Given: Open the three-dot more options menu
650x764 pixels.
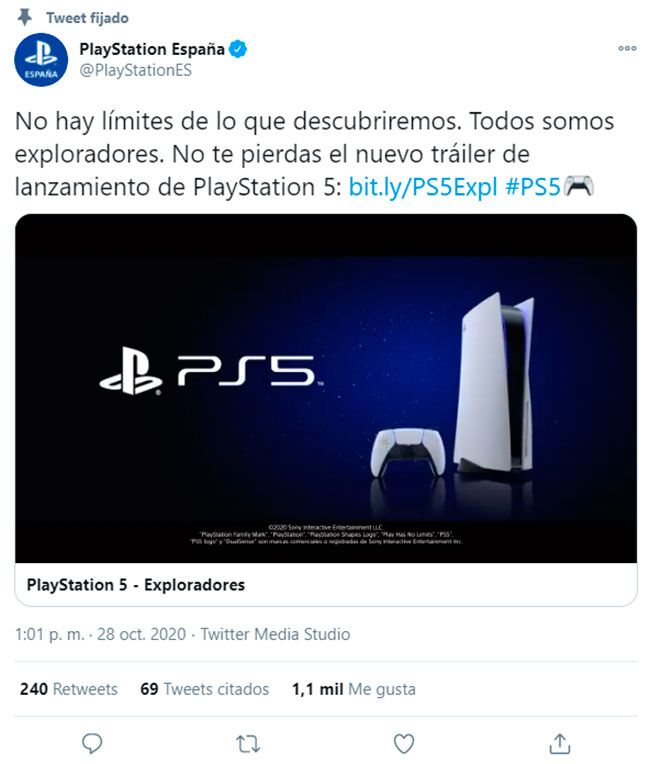Looking at the screenshot, I should click(627, 48).
